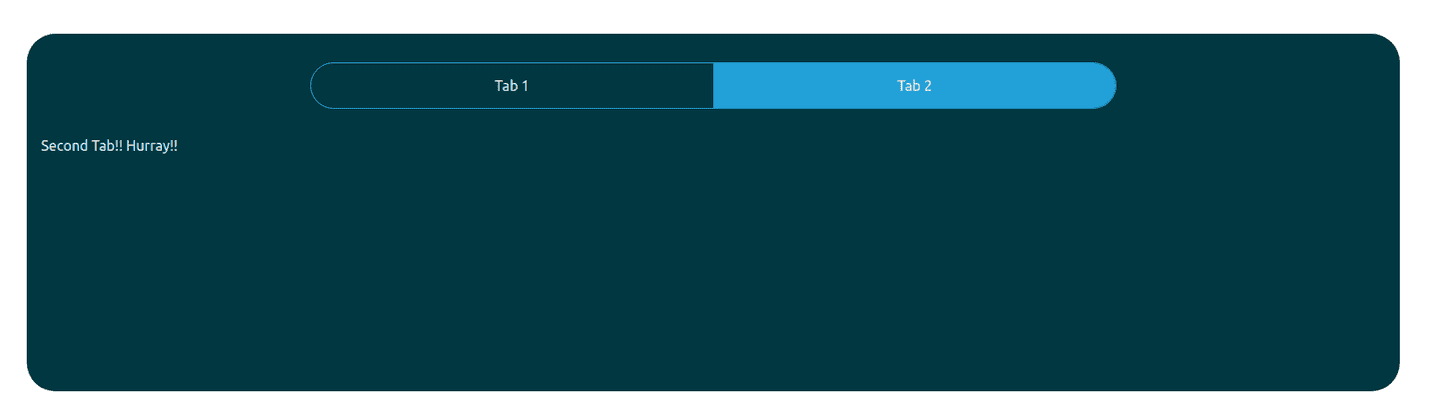
Task: Toggle the tab switcher to Tab 1
Action: [511, 86]
